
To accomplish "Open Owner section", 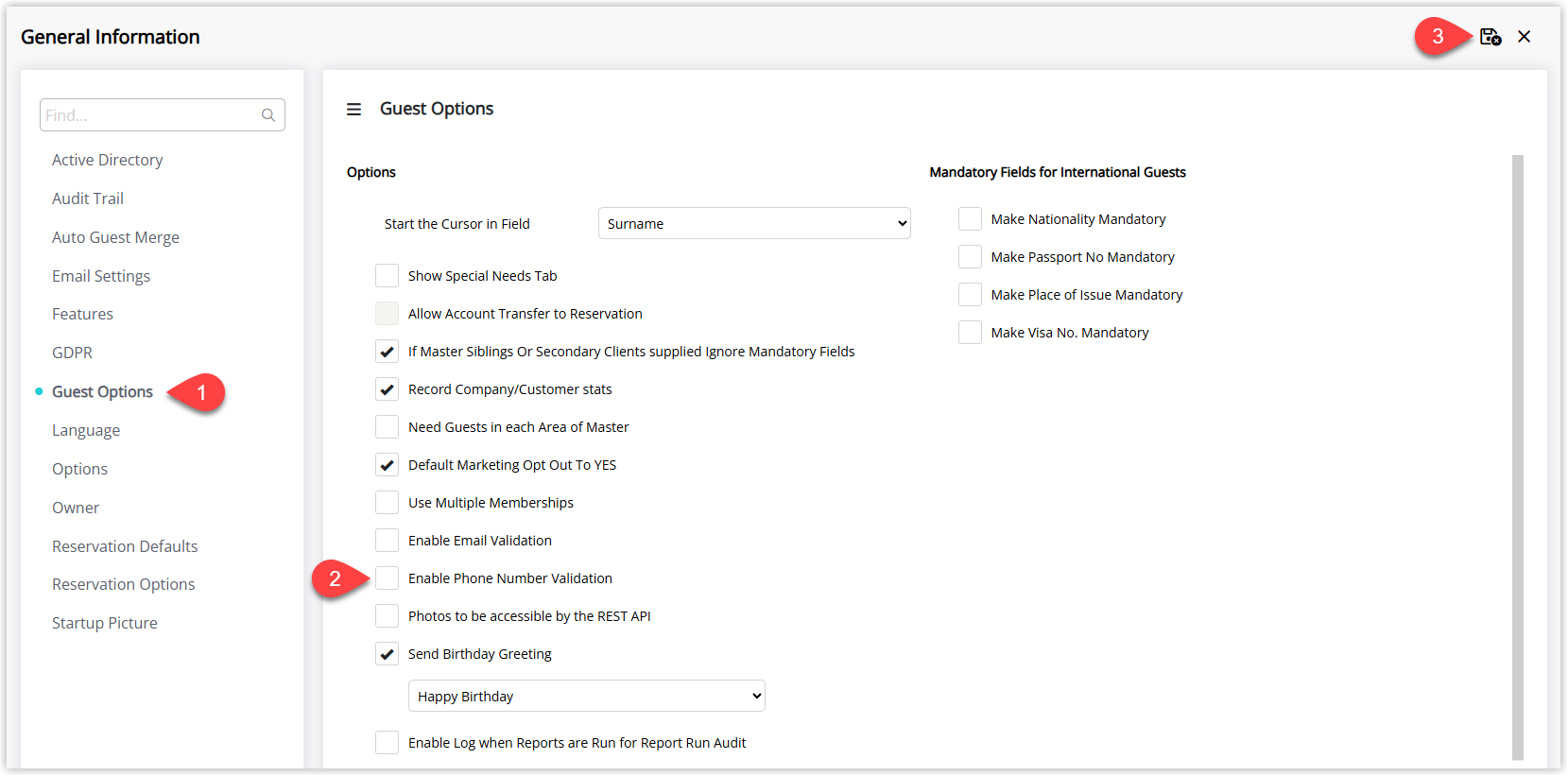I will click(x=76, y=508).
